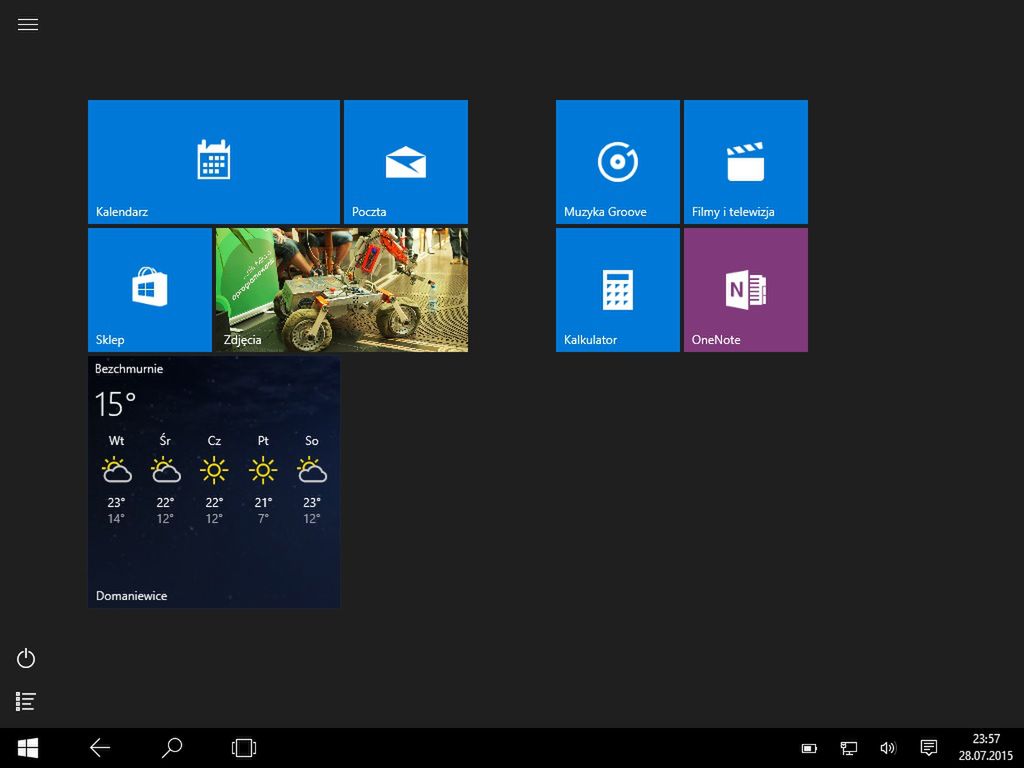
Task: Open the Zdjęcia photos tile
Action: click(341, 289)
